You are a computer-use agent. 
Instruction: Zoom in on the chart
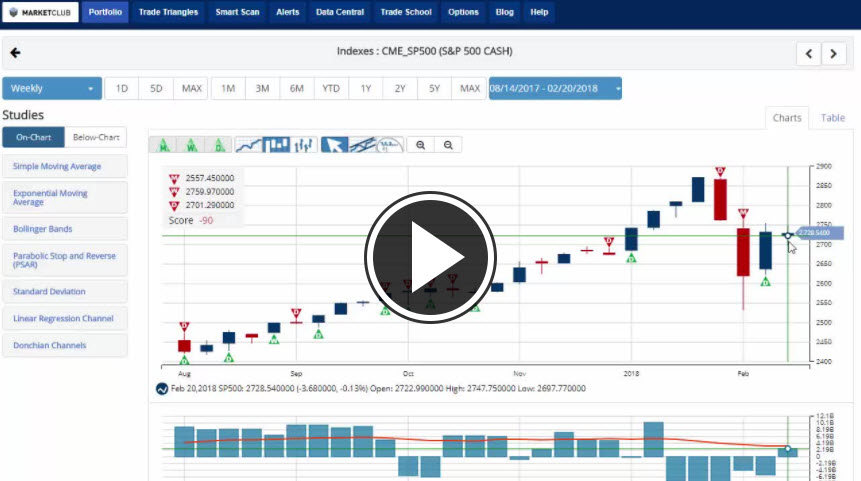tap(421, 145)
